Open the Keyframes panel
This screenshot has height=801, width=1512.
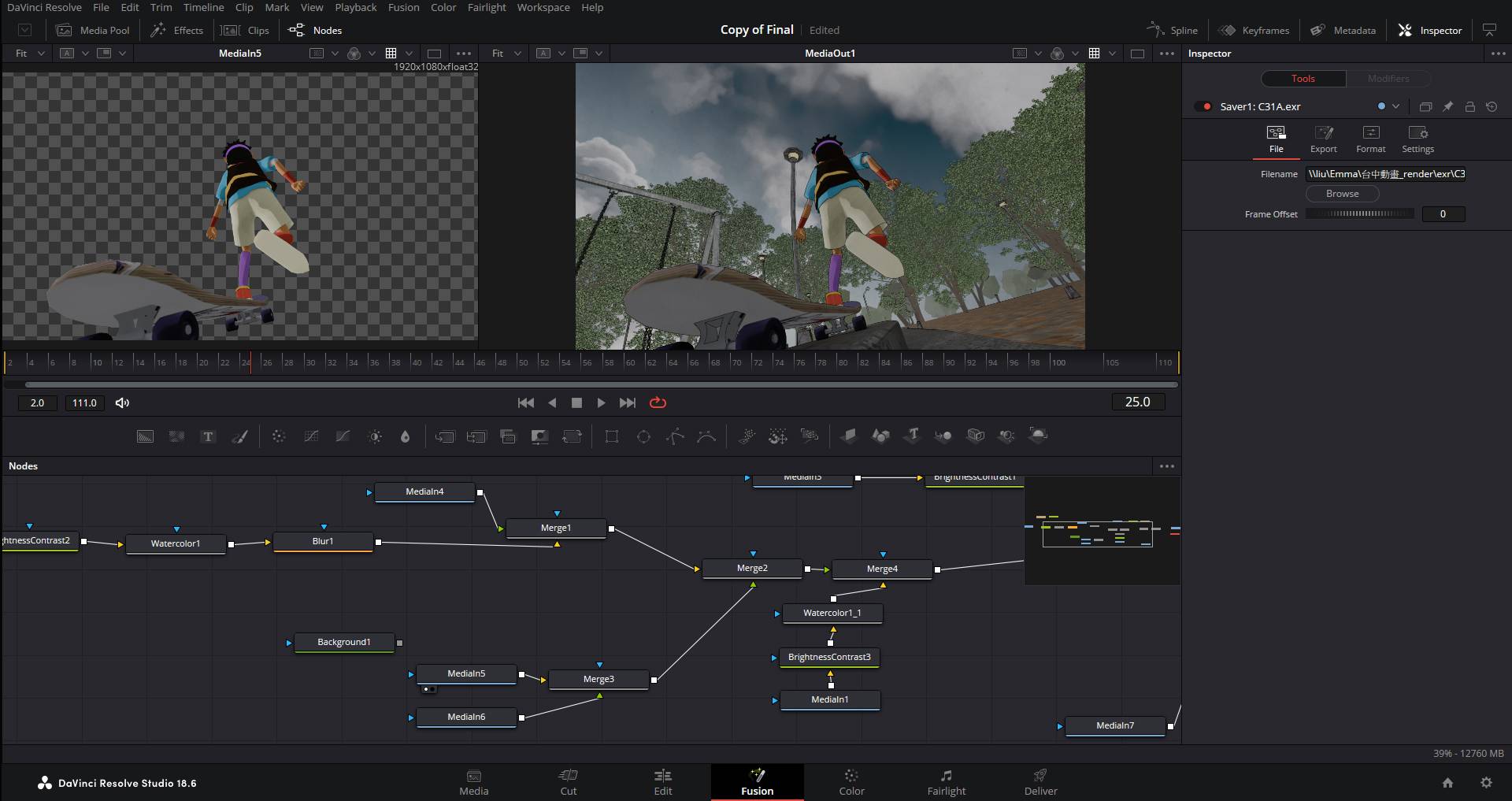point(1254,30)
